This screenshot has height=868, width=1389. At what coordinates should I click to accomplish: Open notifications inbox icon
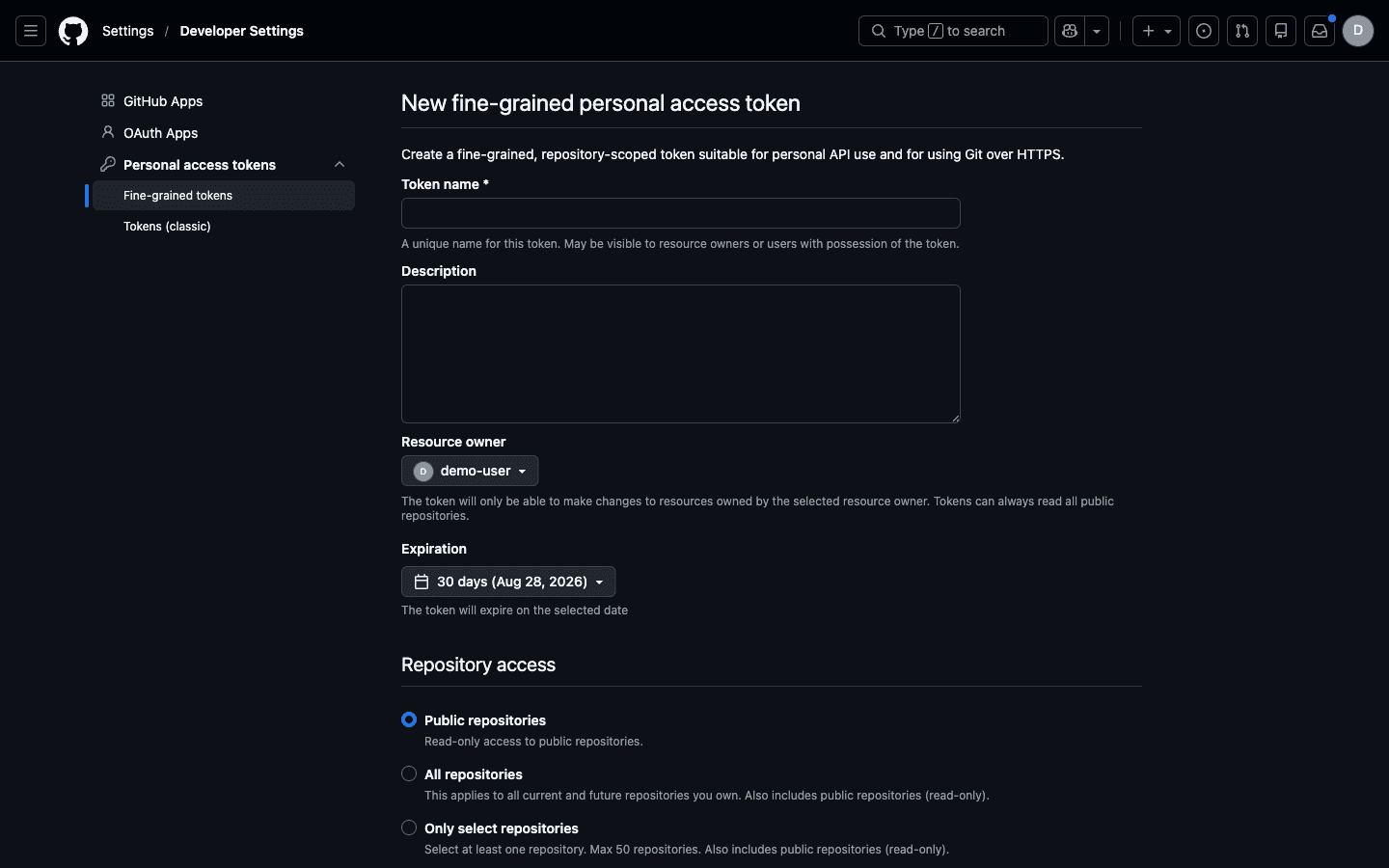(1320, 31)
